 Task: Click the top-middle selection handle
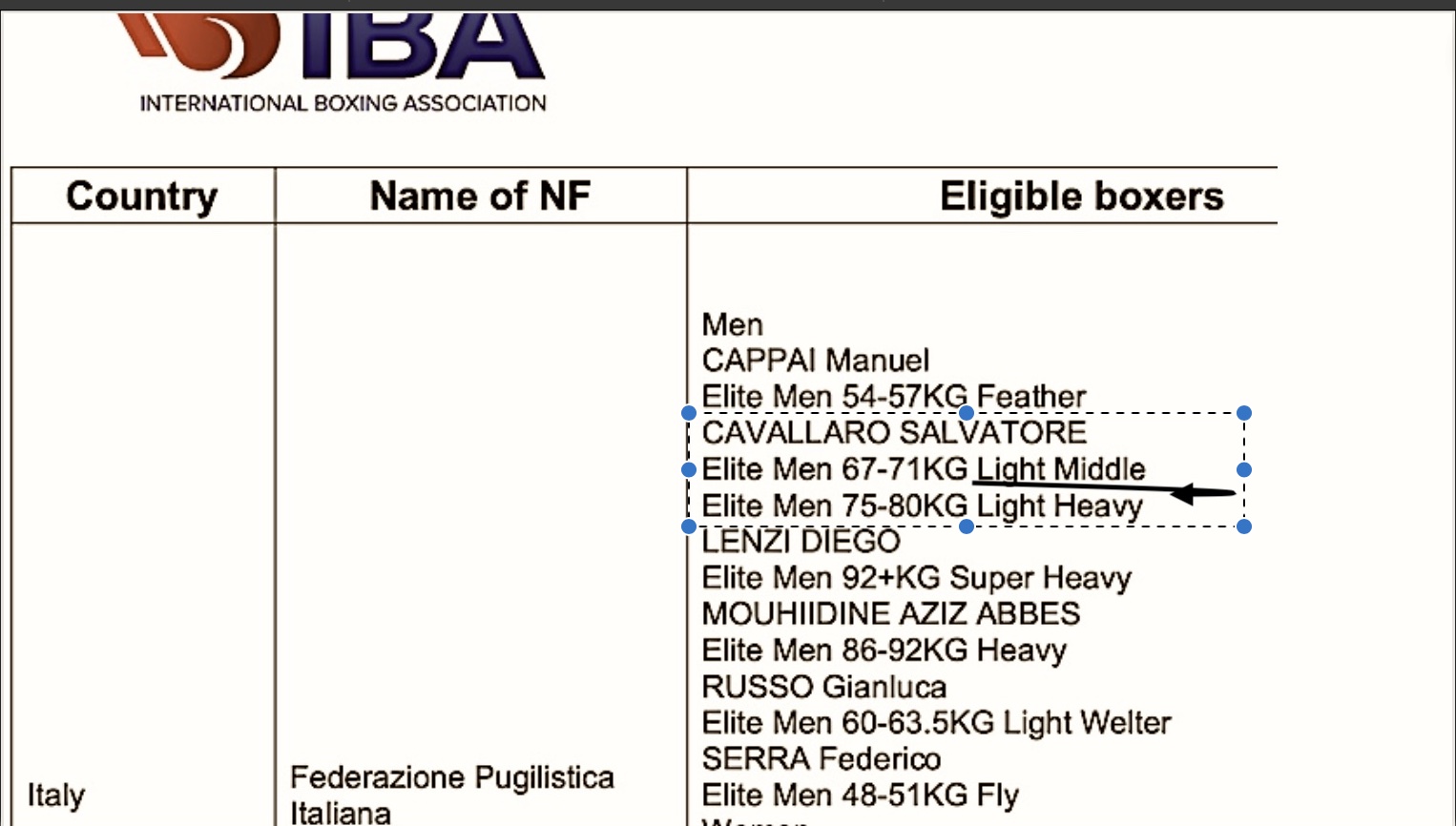pos(967,413)
